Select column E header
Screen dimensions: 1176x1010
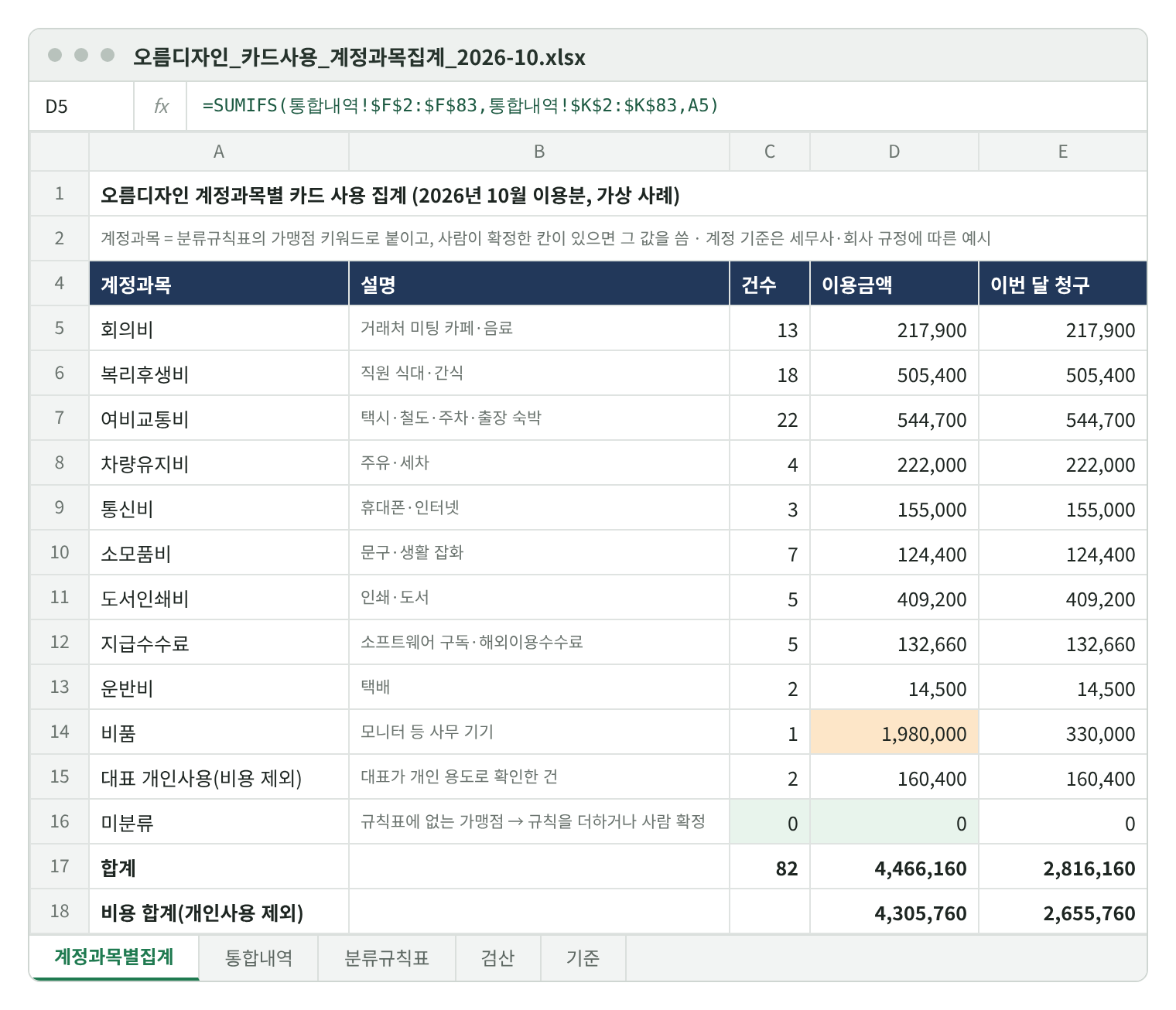tap(1063, 152)
